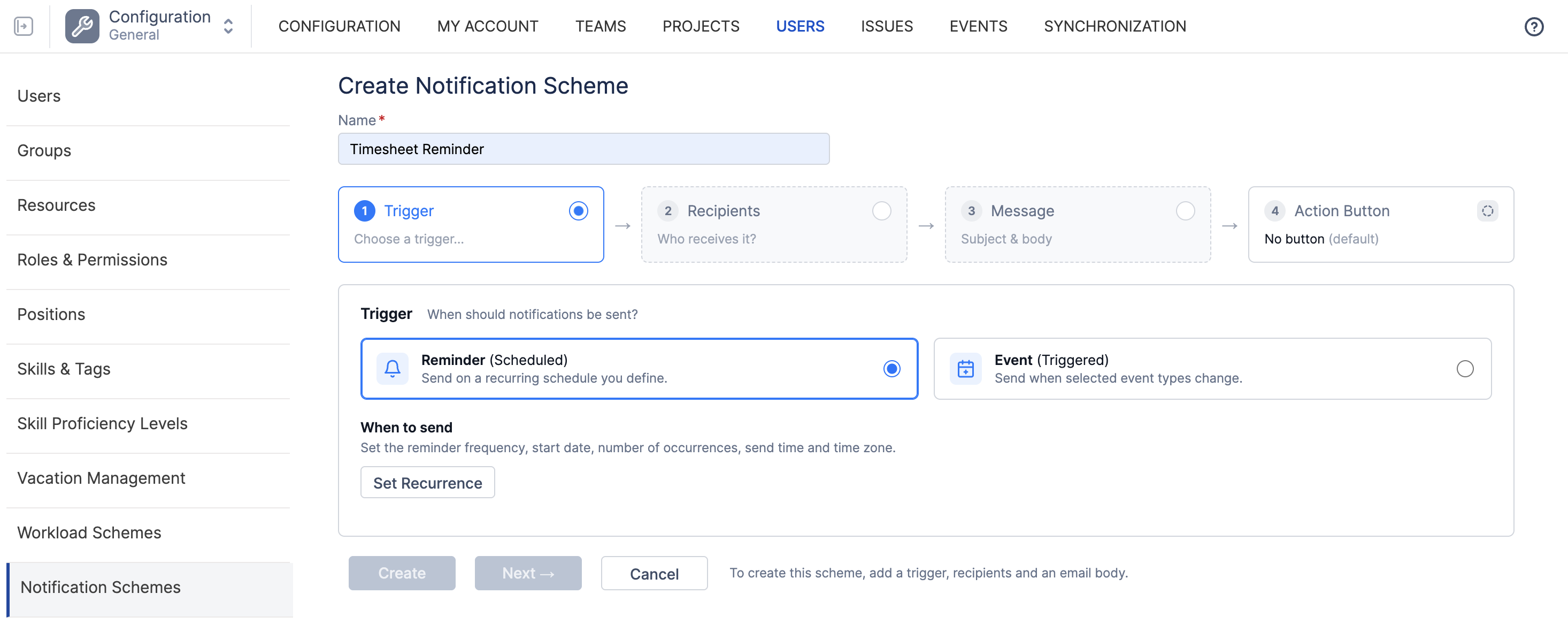Open the Recipients step card

click(774, 224)
